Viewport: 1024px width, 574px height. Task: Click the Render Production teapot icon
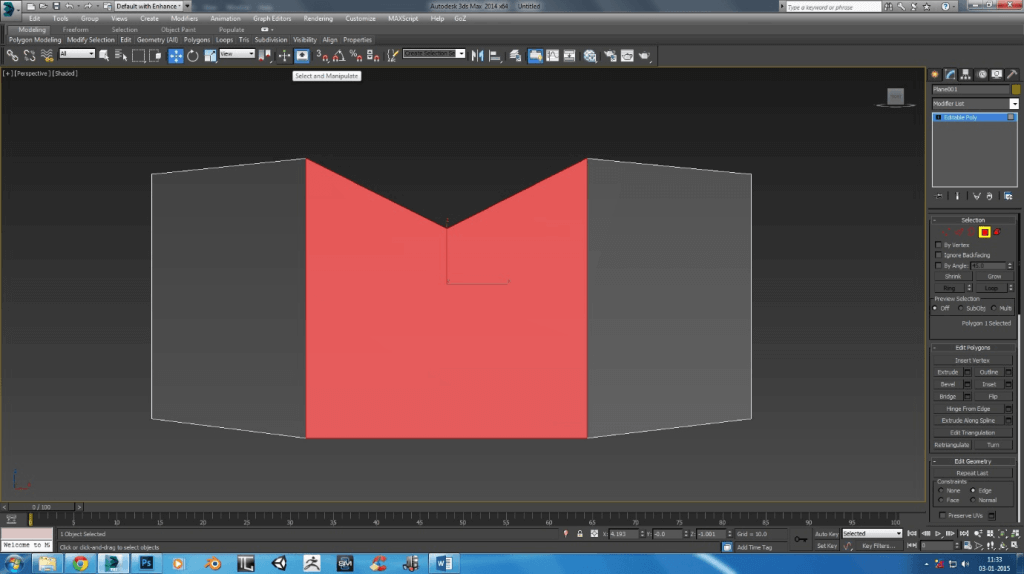click(645, 56)
